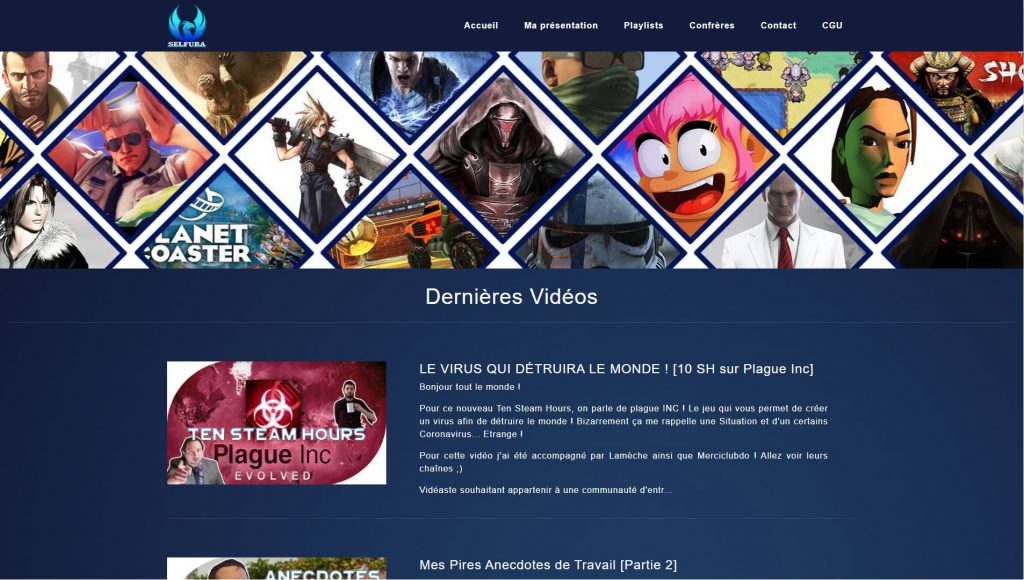Image resolution: width=1024 pixels, height=580 pixels.
Task: Select the Cloud Strife character diamond tile
Action: pos(317,155)
